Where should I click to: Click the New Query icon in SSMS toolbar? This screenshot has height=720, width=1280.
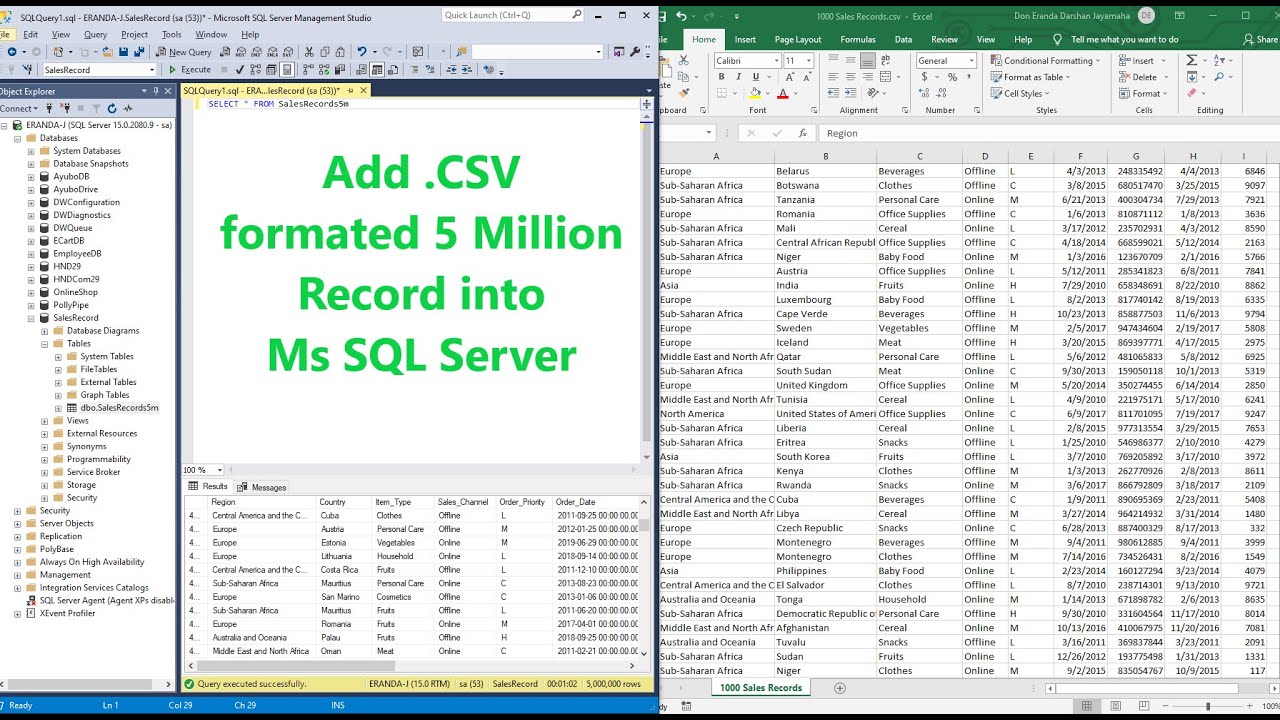coord(183,52)
